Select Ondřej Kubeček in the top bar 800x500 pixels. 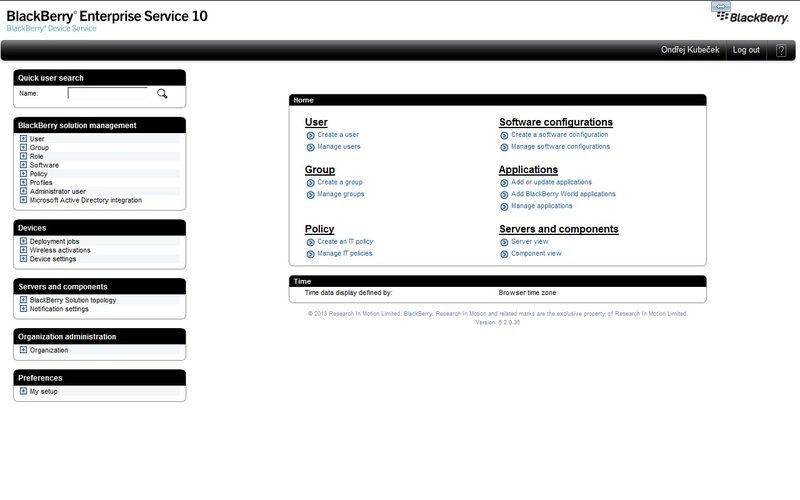(x=690, y=50)
